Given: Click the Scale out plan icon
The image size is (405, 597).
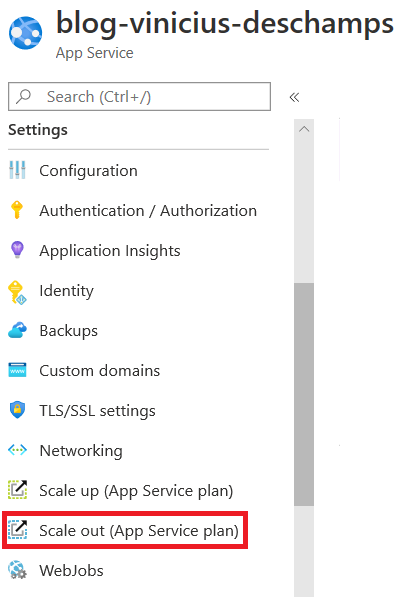Looking at the screenshot, I should pyautogui.click(x=18, y=530).
